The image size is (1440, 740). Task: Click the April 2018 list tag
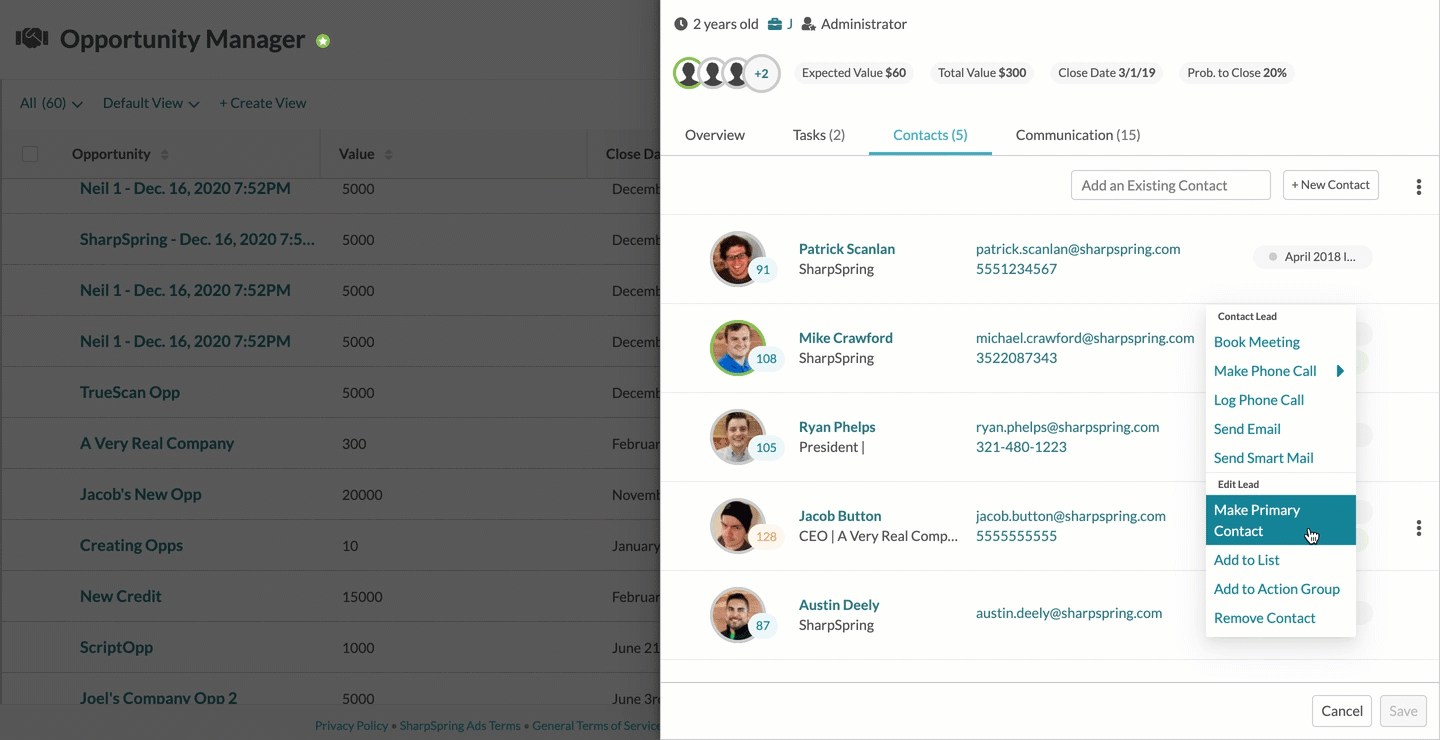tap(1313, 257)
